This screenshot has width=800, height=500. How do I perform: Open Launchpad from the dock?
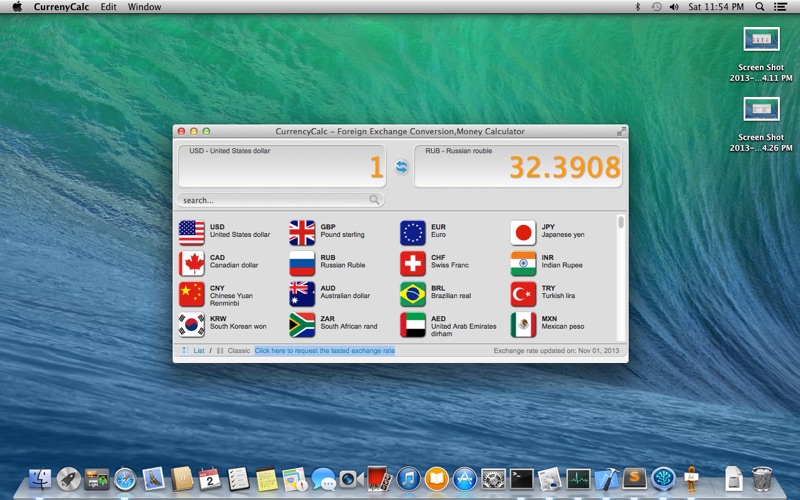point(68,479)
